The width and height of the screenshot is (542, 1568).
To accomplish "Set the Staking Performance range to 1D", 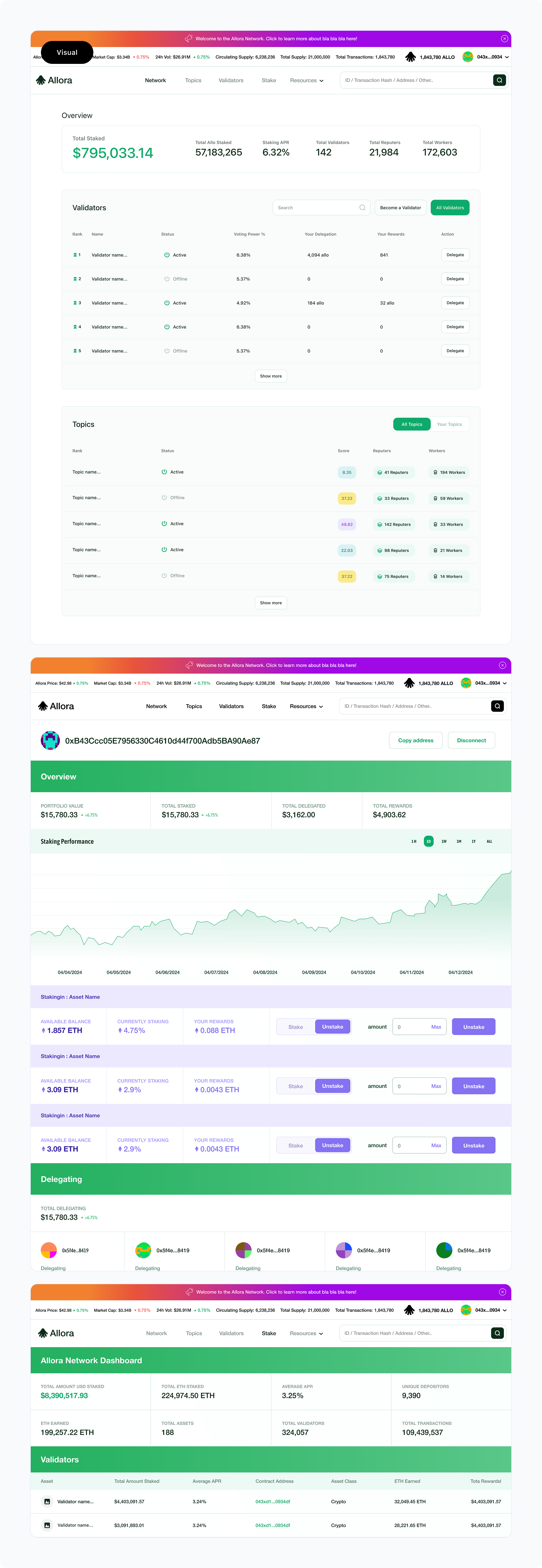I will point(429,841).
